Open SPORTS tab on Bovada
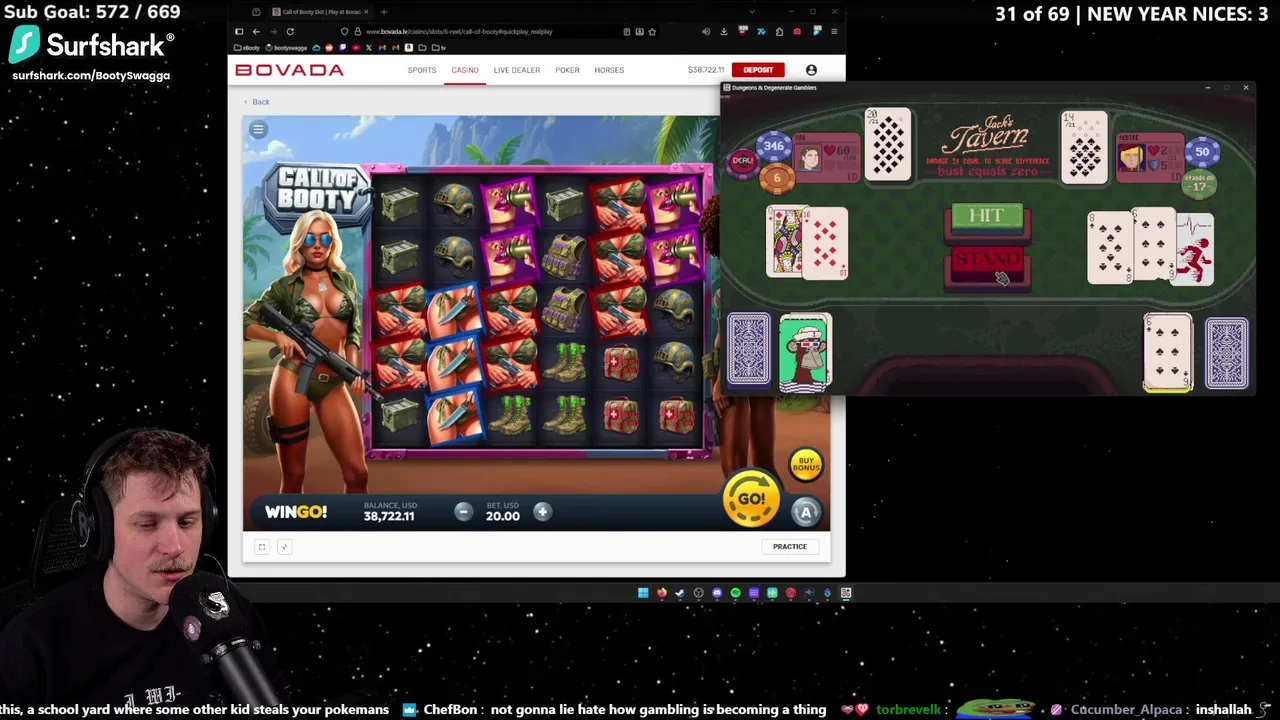 (422, 70)
